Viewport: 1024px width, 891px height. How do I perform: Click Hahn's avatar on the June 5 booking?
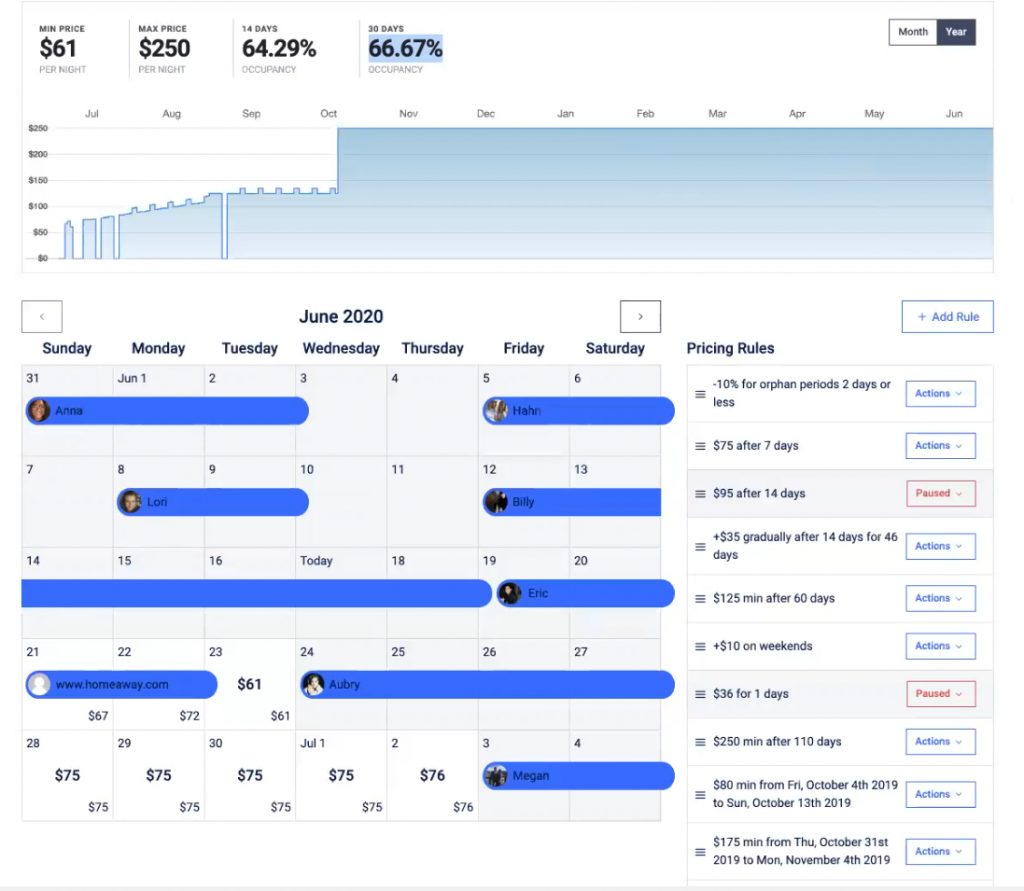497,410
